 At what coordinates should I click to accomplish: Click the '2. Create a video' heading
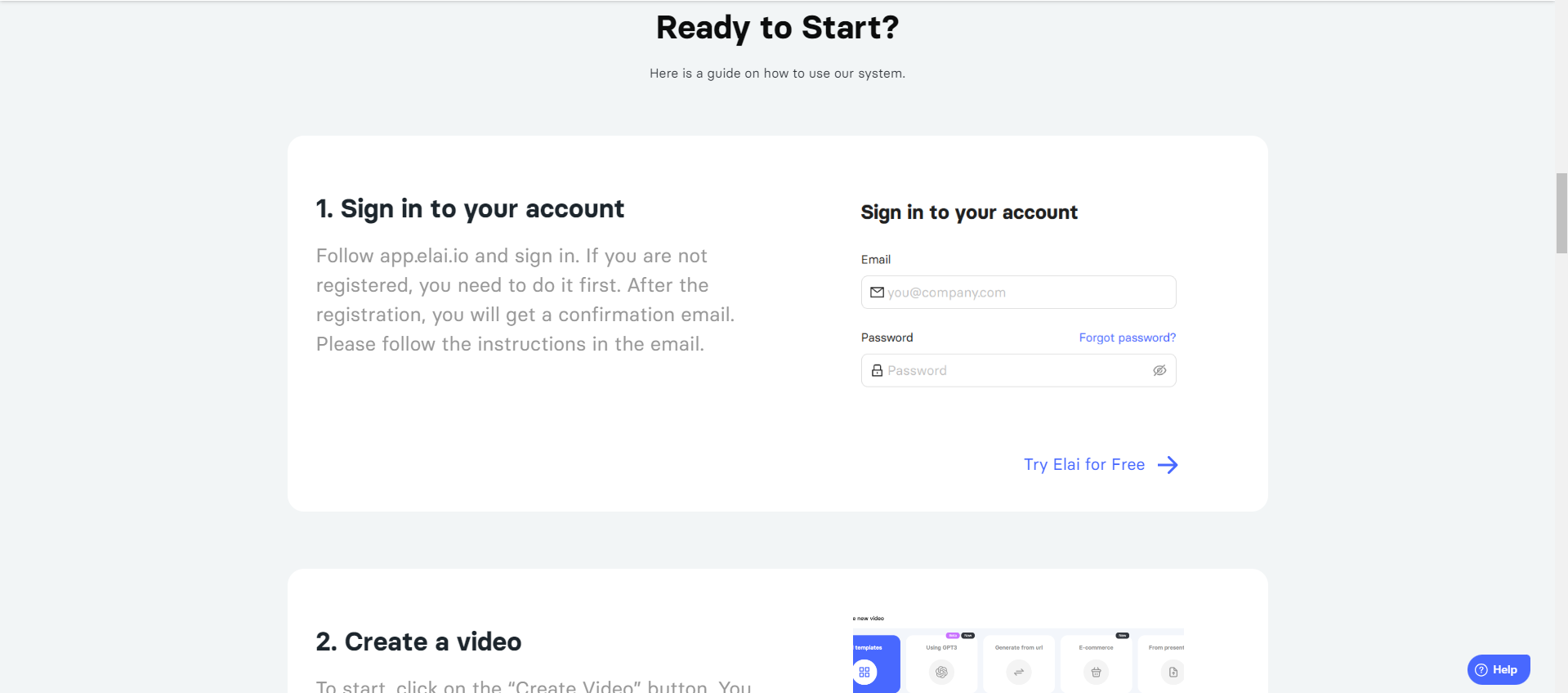coord(418,642)
